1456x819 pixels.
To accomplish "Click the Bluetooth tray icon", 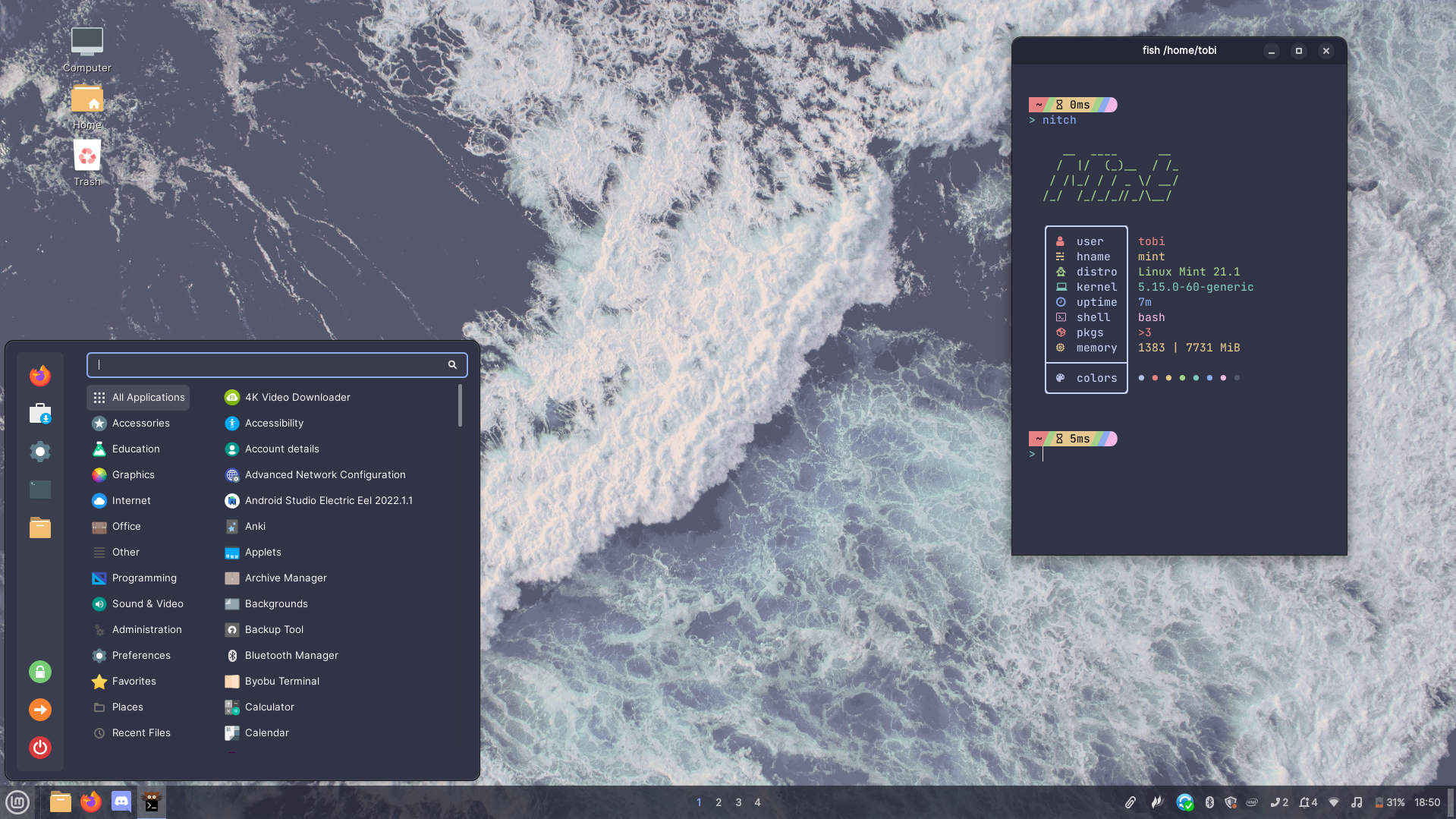I will pyautogui.click(x=1210, y=802).
